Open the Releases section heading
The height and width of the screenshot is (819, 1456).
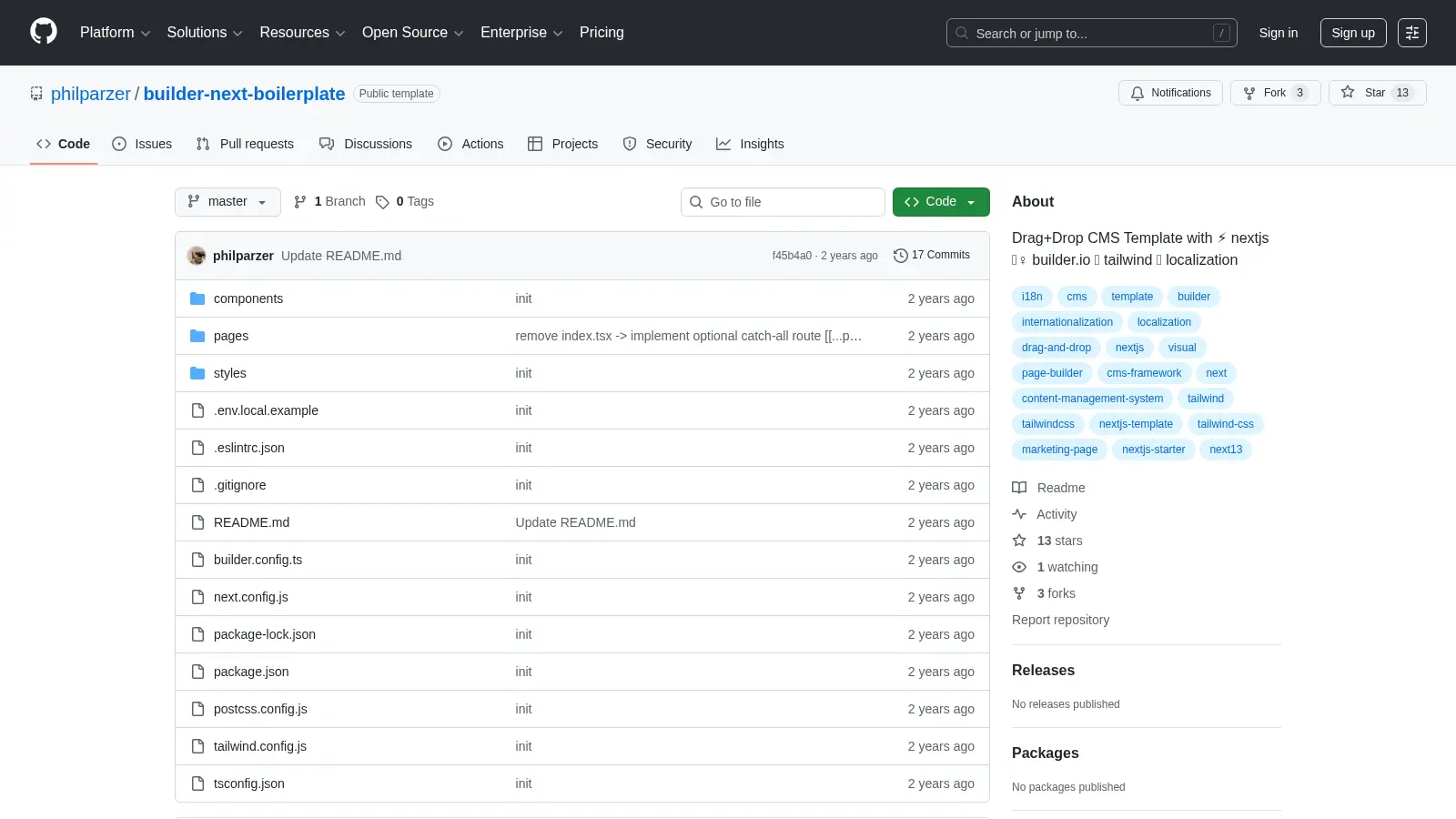pyautogui.click(x=1043, y=671)
